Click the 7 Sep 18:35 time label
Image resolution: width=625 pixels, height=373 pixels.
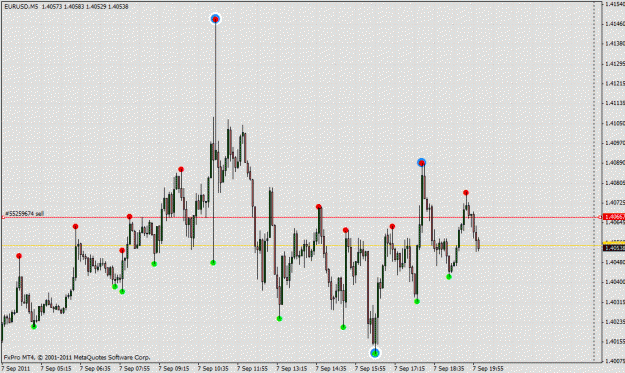pos(448,369)
